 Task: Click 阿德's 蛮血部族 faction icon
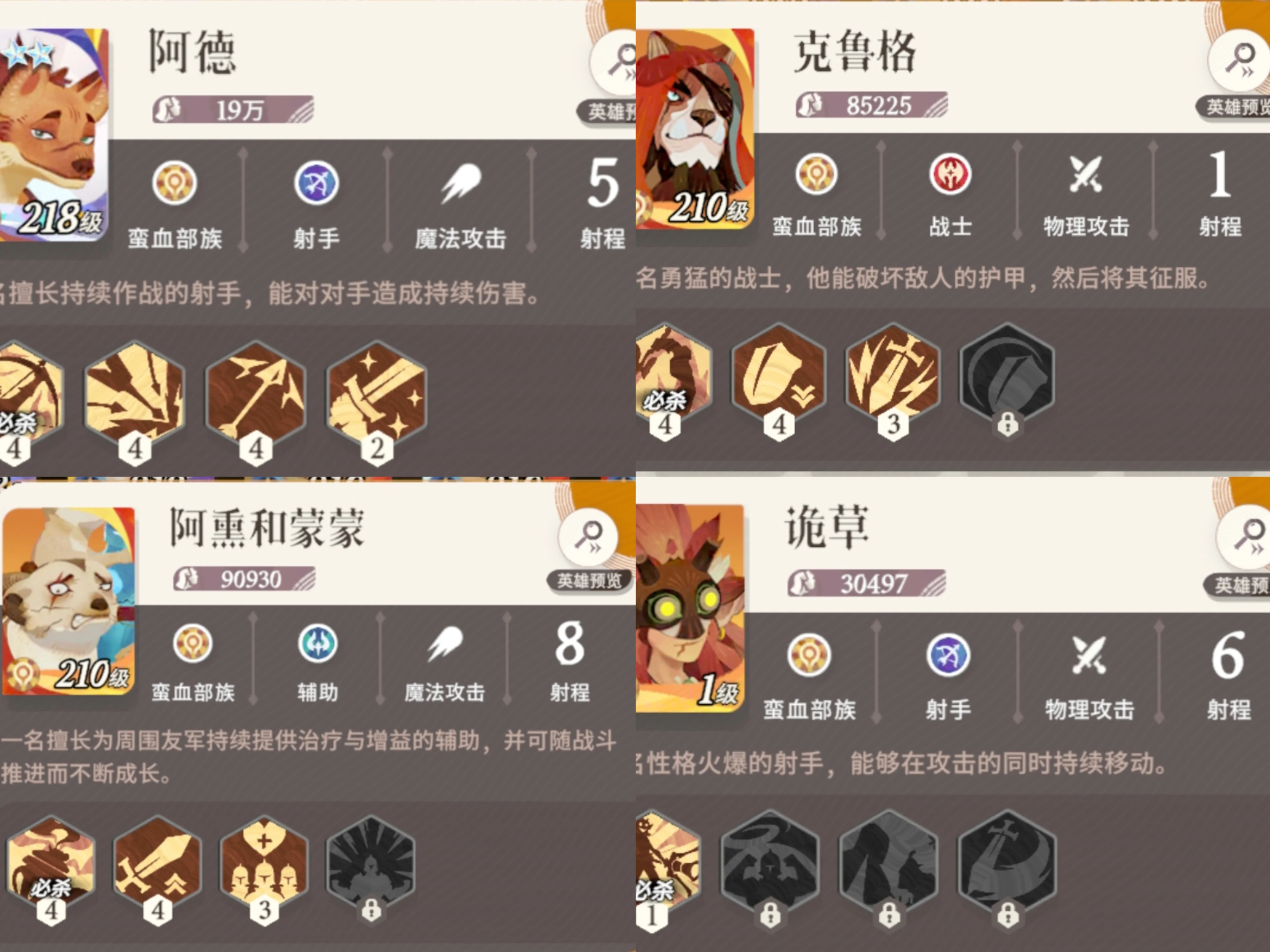tap(175, 183)
